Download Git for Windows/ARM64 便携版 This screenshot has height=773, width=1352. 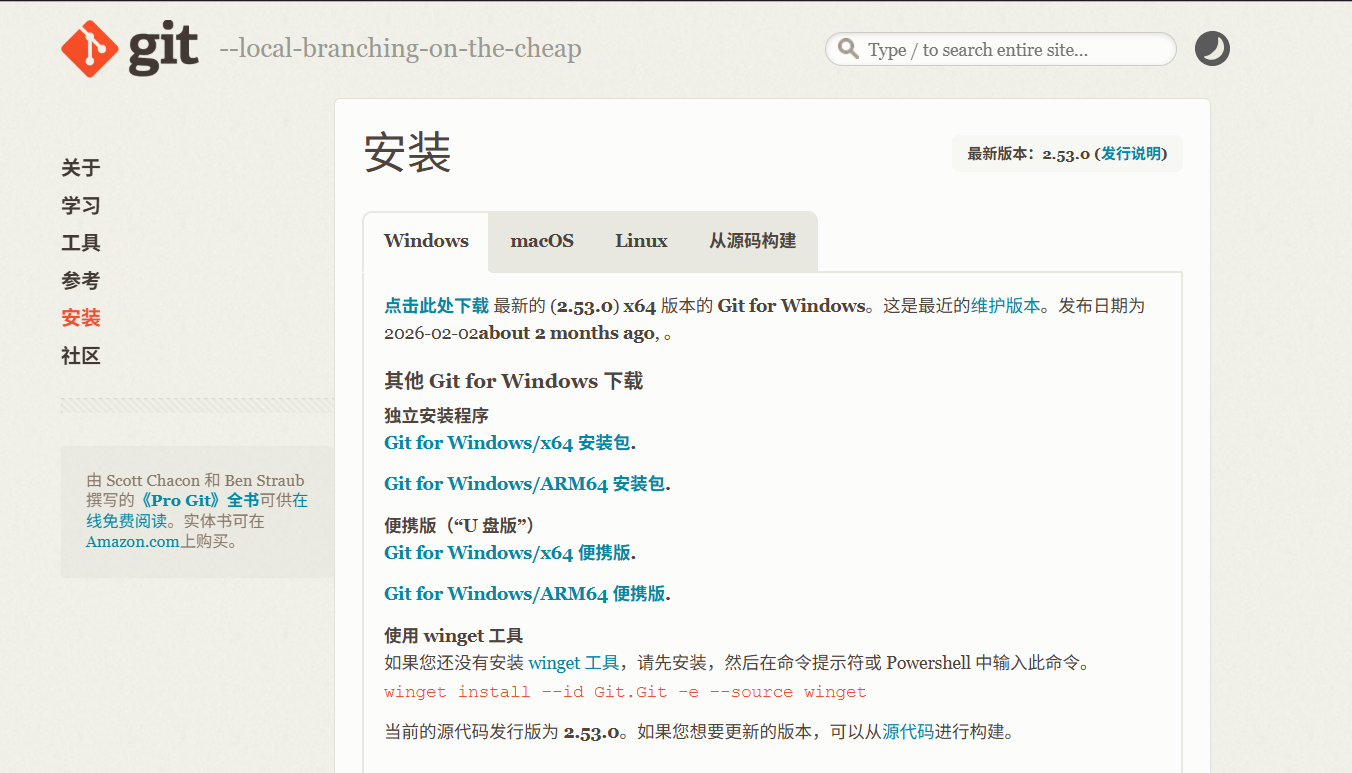525,594
